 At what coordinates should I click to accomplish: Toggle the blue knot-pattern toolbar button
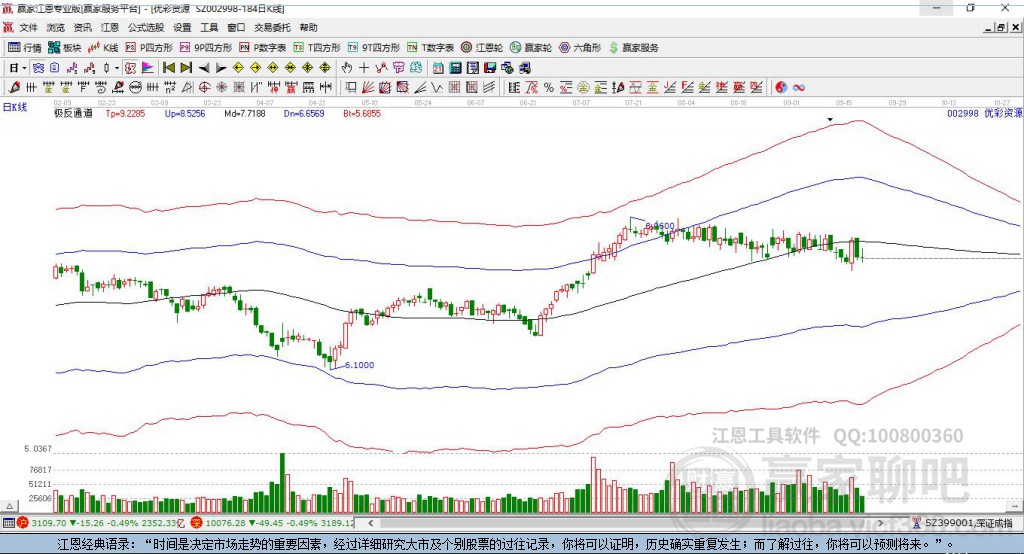[x=38, y=67]
